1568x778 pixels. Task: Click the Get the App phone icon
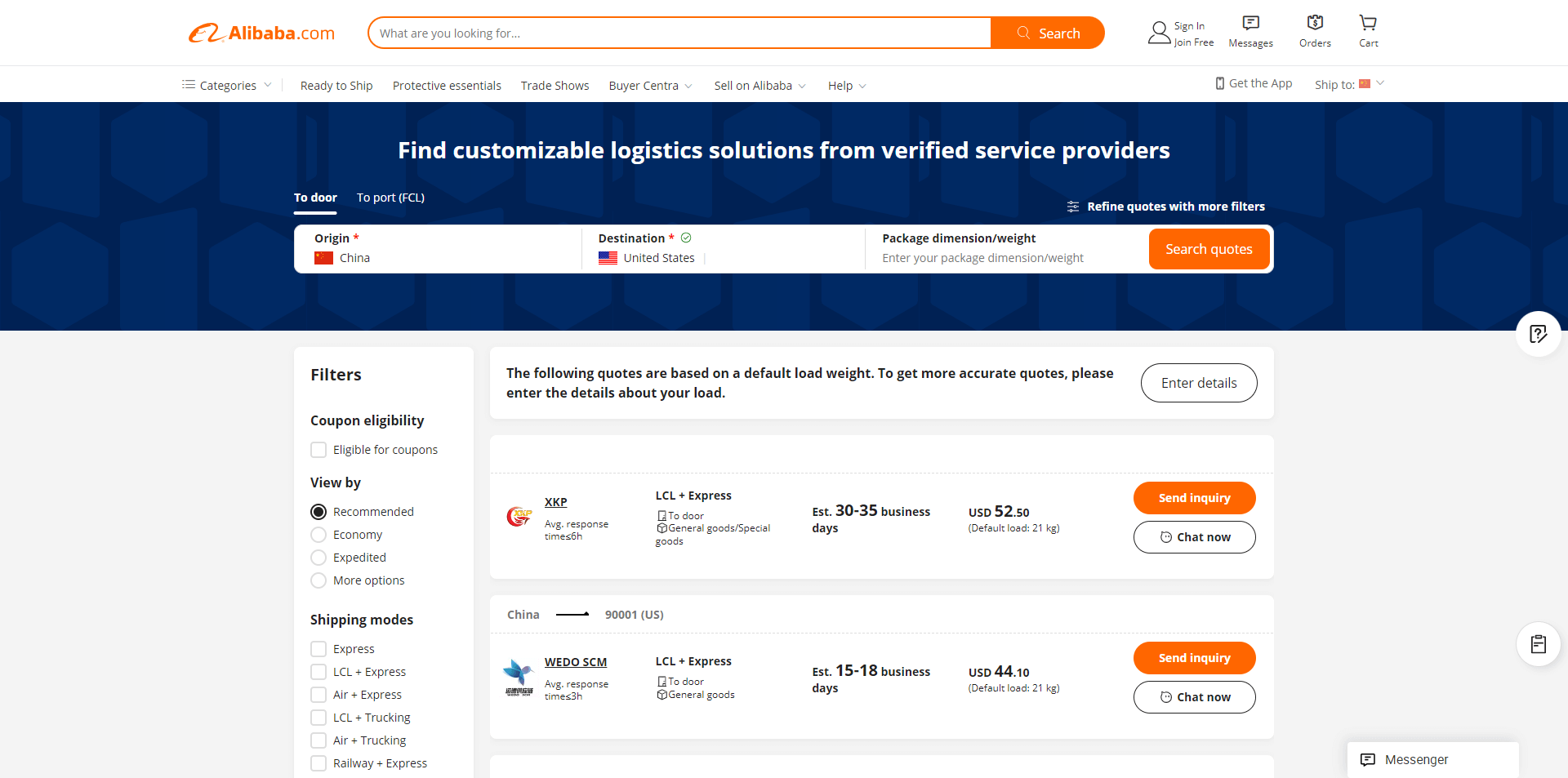pyautogui.click(x=1220, y=83)
